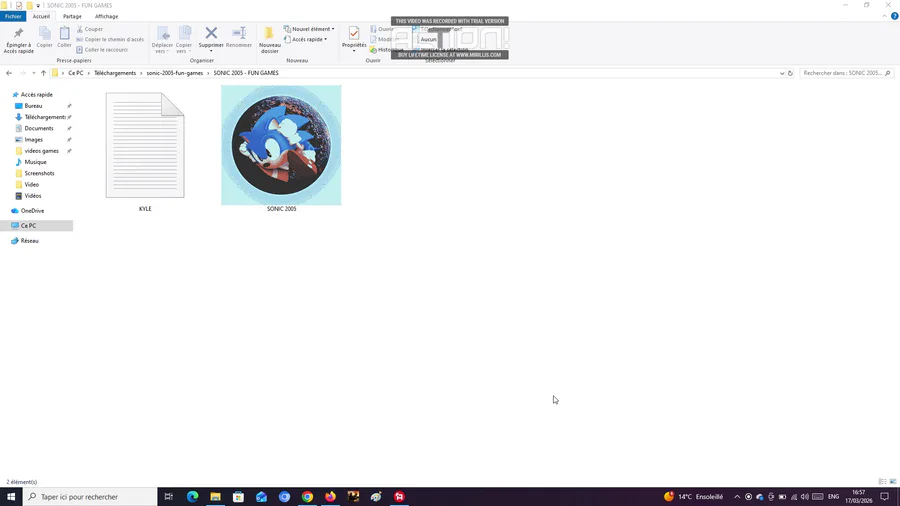The width and height of the screenshot is (900, 506).
Task: Click Historique in the Ouvrir group
Action: click(x=386, y=50)
